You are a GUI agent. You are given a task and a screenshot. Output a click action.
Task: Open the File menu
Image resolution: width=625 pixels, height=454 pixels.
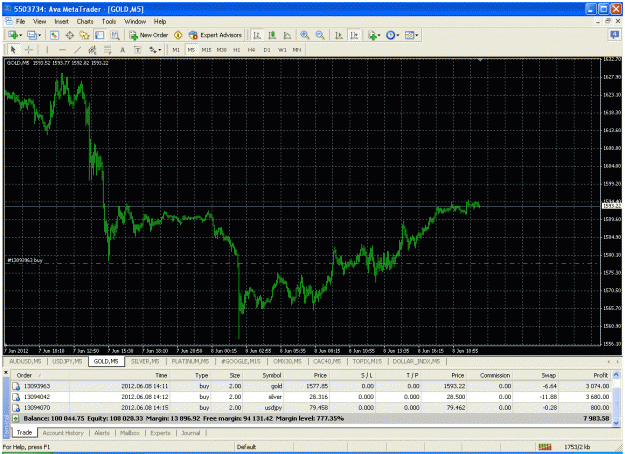point(20,22)
